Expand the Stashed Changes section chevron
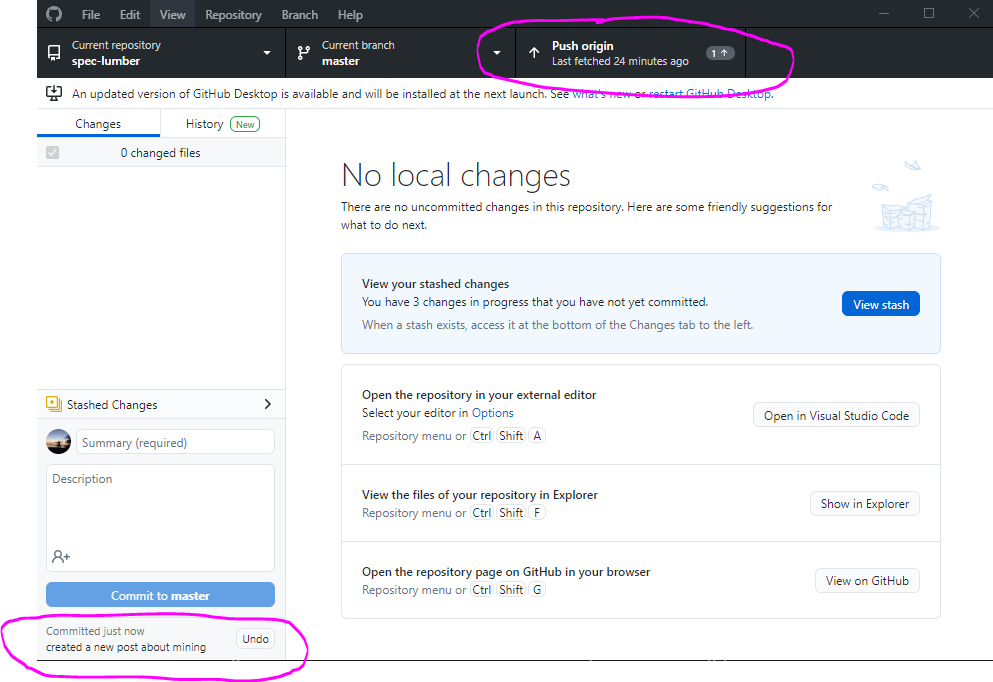The height and width of the screenshot is (682, 993). [x=267, y=404]
